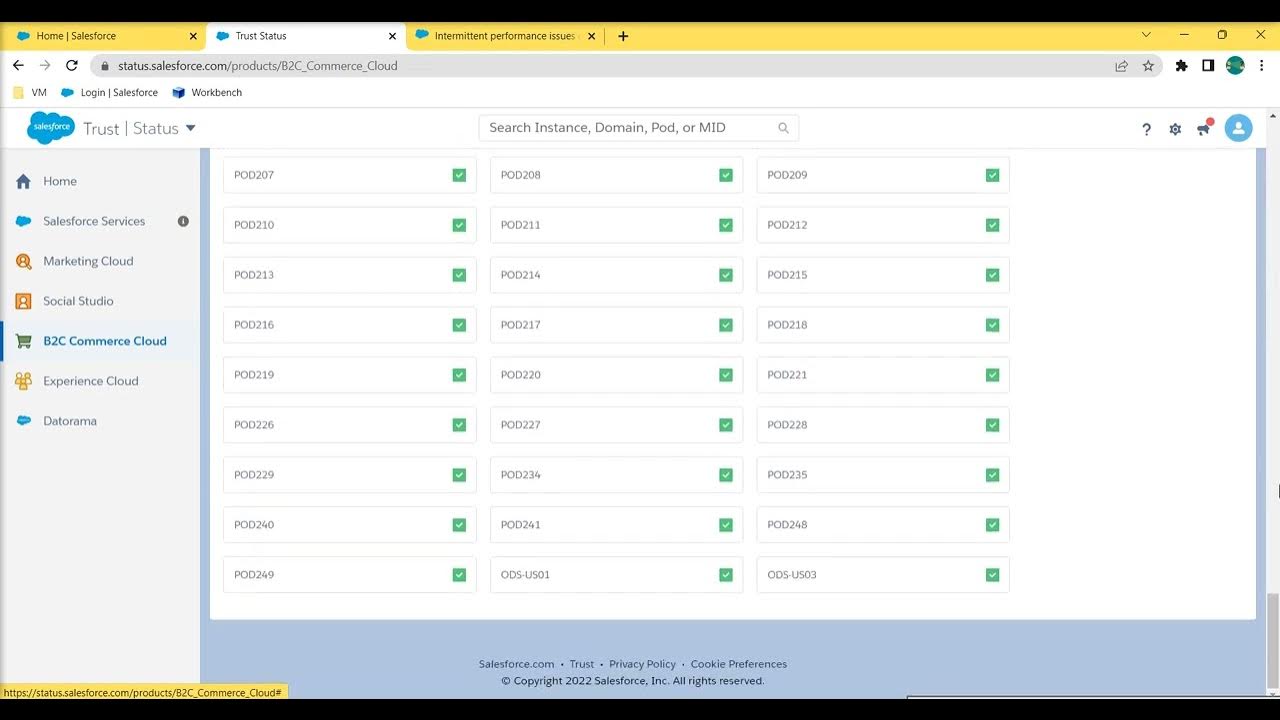1280x720 pixels.
Task: Reload the page with the refresh icon
Action: 71,65
